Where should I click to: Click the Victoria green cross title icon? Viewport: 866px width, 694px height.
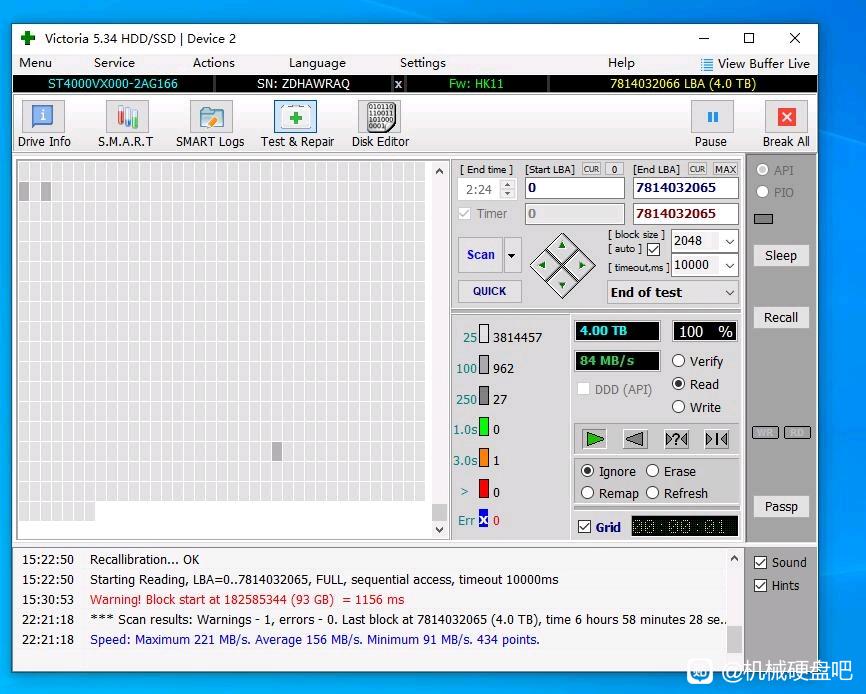pos(28,38)
